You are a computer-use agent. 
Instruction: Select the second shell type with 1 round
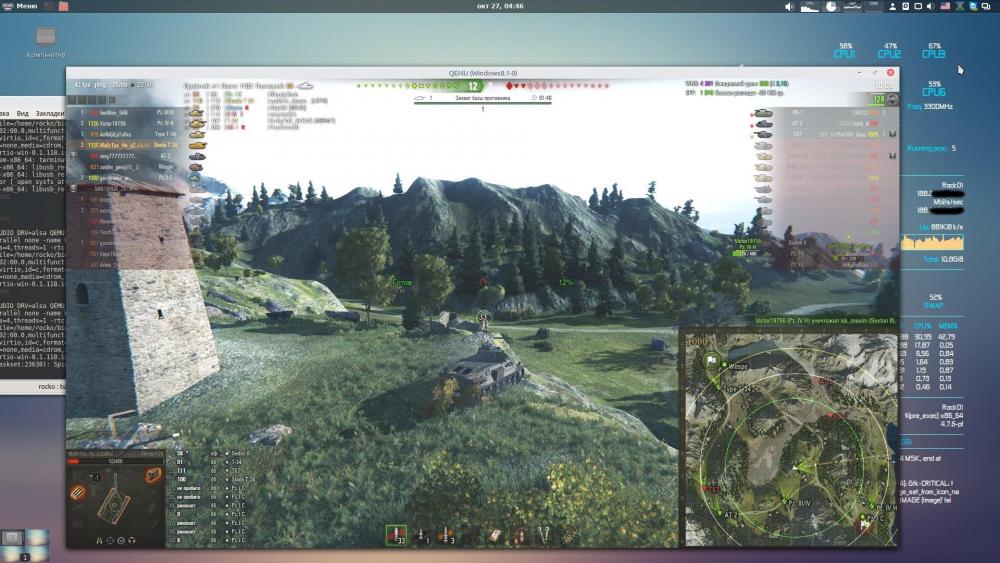(423, 534)
